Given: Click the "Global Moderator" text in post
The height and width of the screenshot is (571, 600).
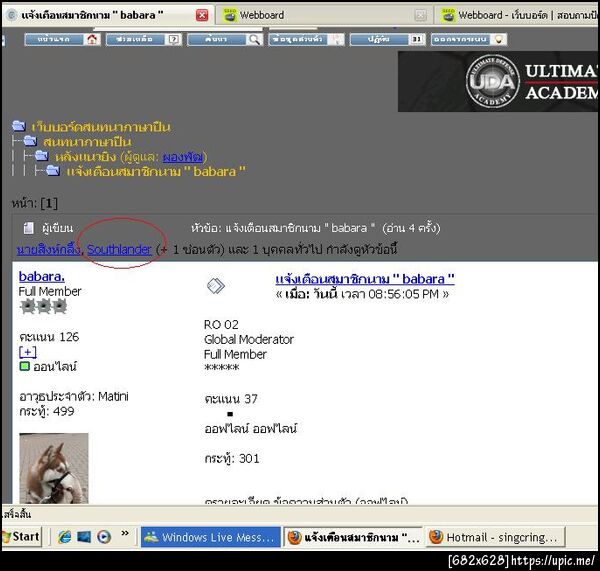Looking at the screenshot, I should coord(249,339).
